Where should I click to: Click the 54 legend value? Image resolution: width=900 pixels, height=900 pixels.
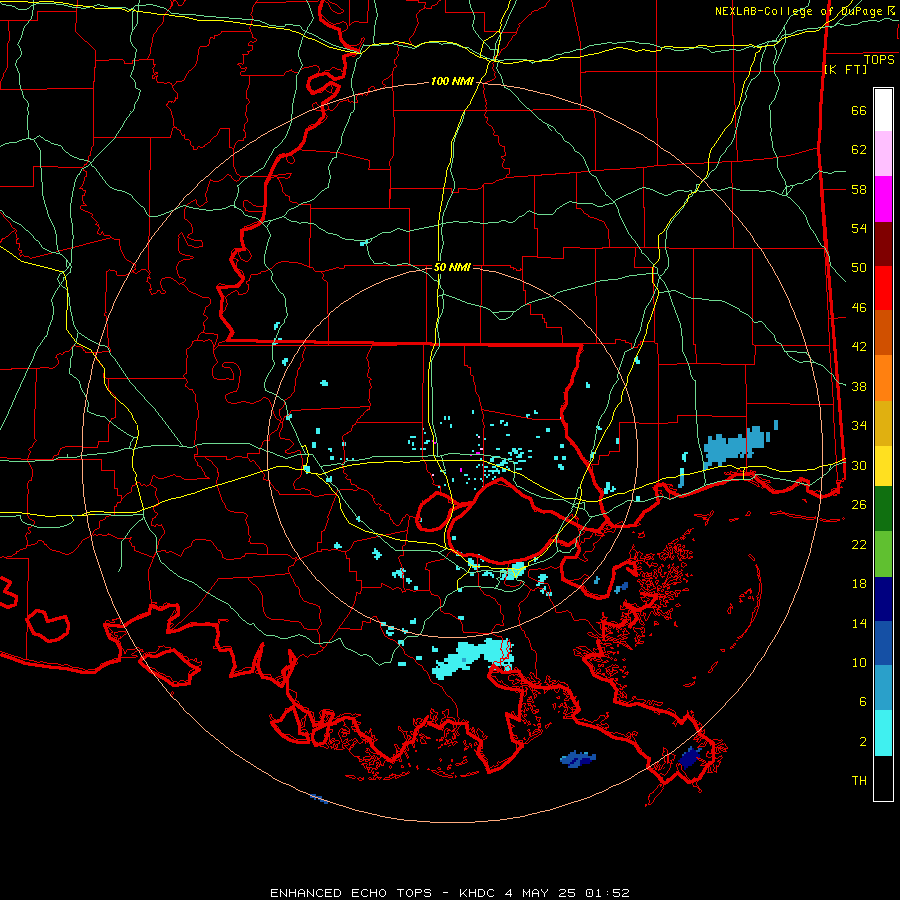click(x=859, y=229)
